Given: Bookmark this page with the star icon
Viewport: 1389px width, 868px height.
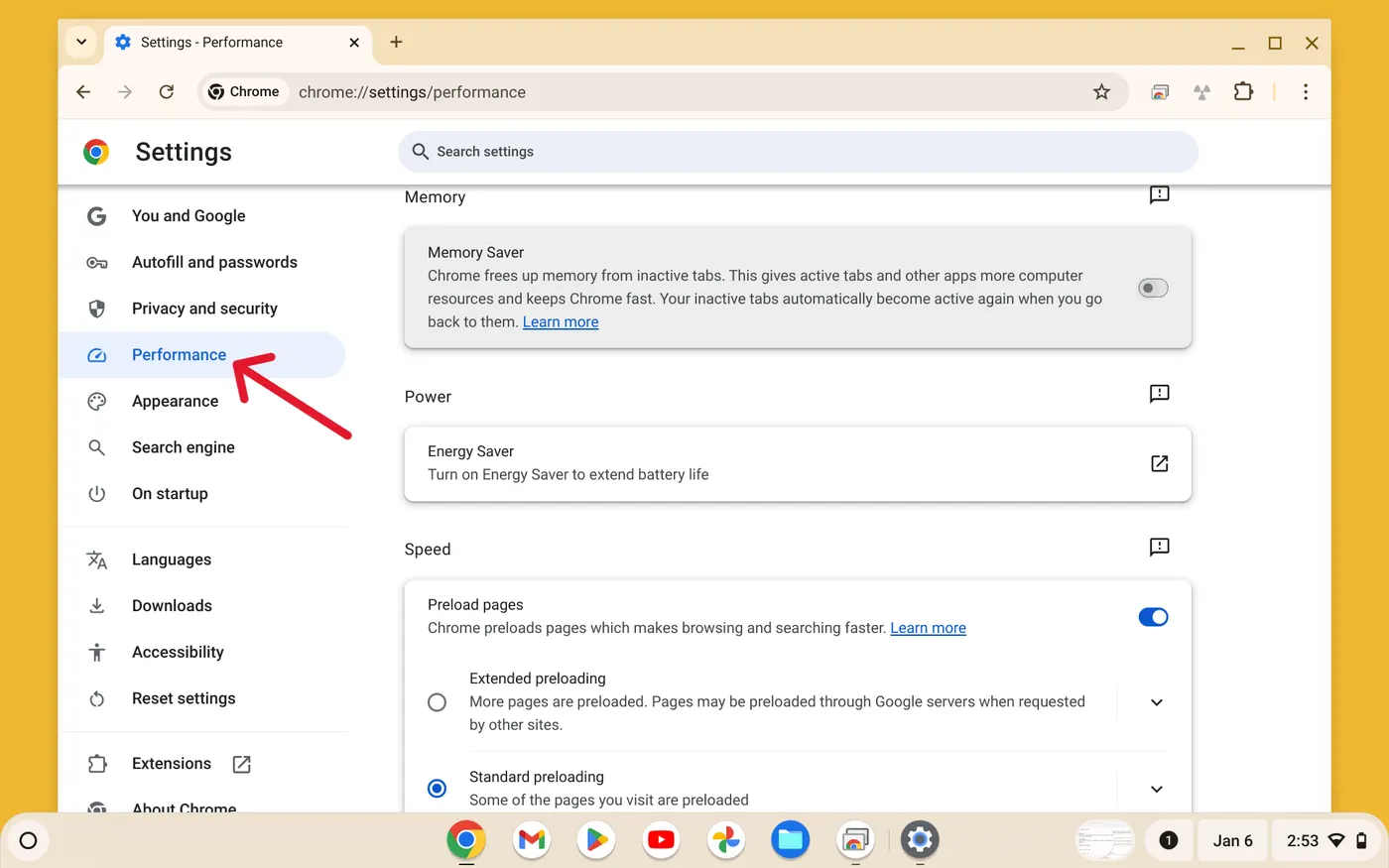Looking at the screenshot, I should tap(1101, 92).
